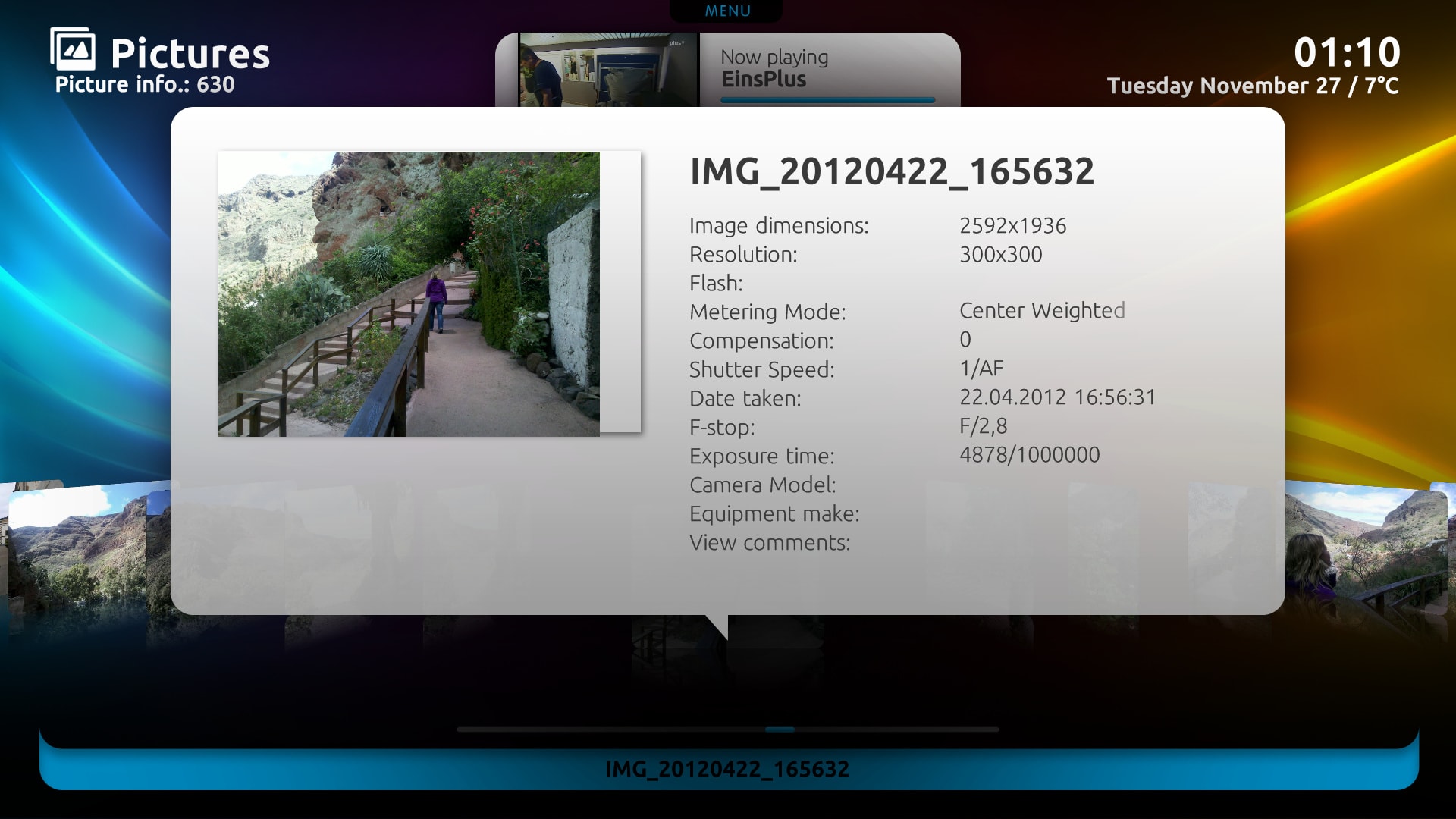Click the Now playing progress bar
Image resolution: width=1456 pixels, height=819 pixels.
pos(827,100)
